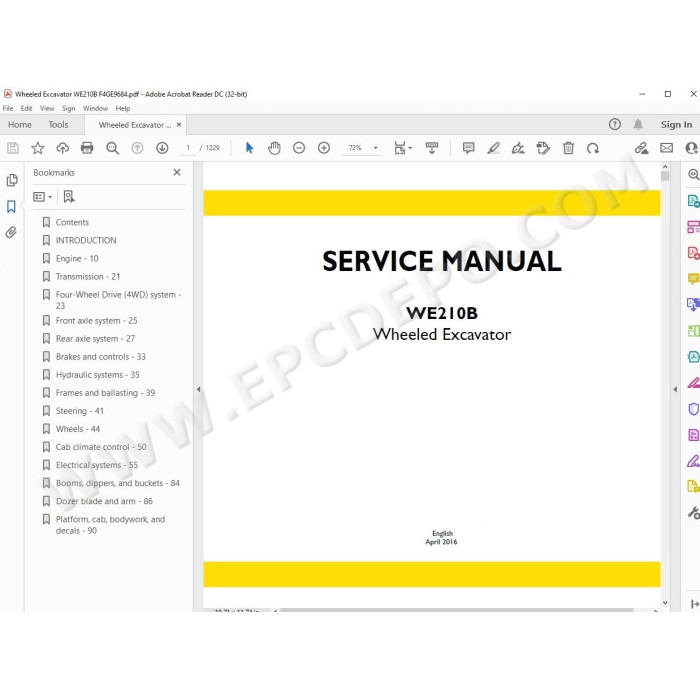Add file to starred with star icon
Viewport: 700px width, 700px height.
[x=38, y=148]
